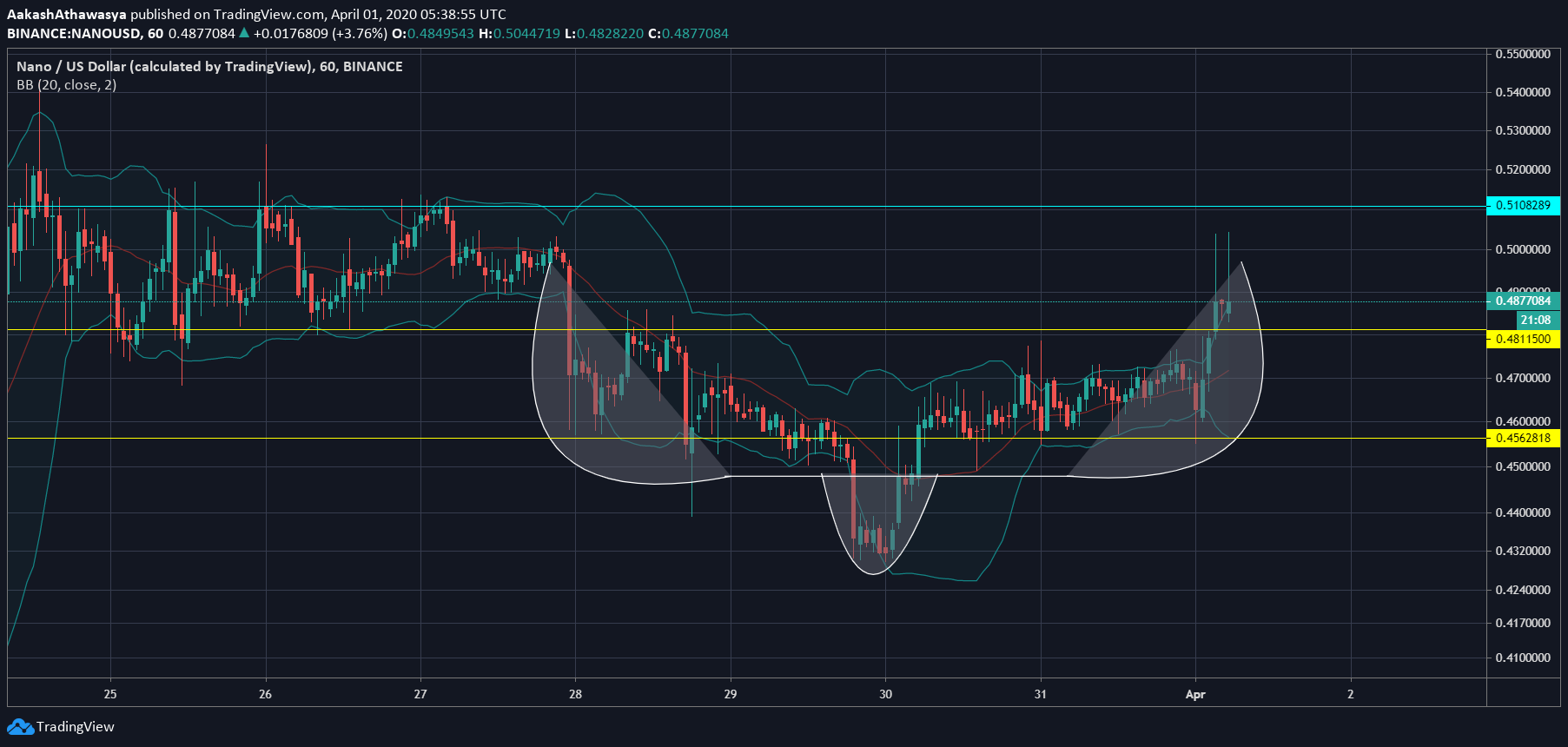The height and width of the screenshot is (747, 1568).
Task: Click the 0.4700000 price axis tick
Action: click(x=1523, y=378)
